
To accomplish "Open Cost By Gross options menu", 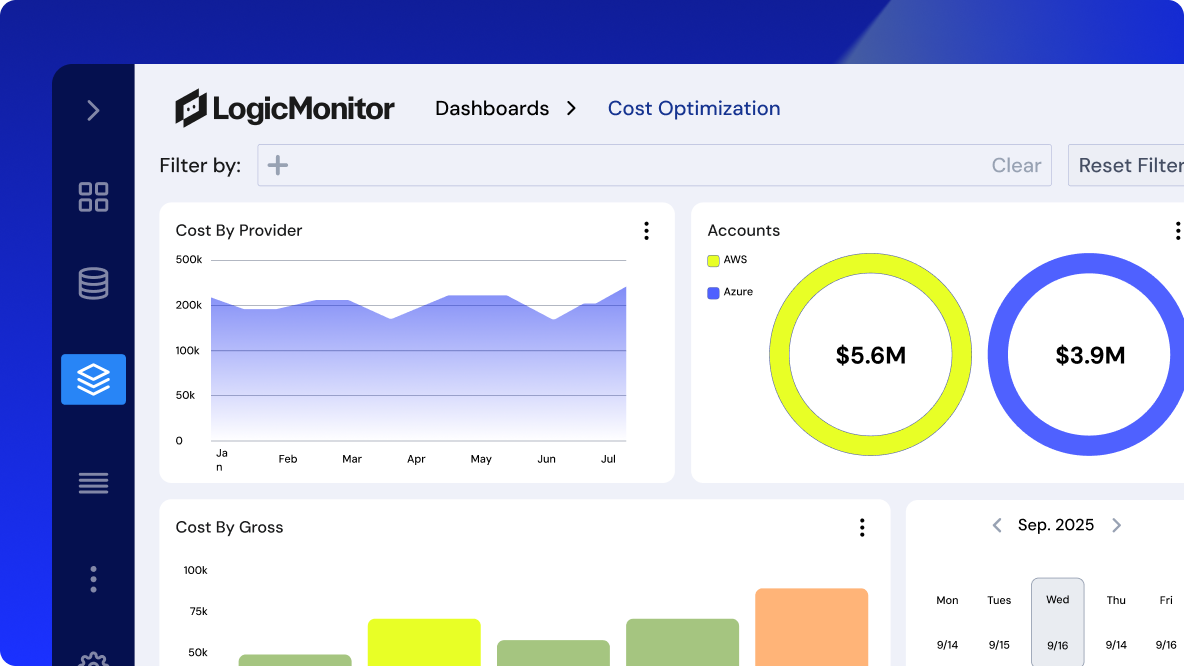I will pyautogui.click(x=862, y=528).
